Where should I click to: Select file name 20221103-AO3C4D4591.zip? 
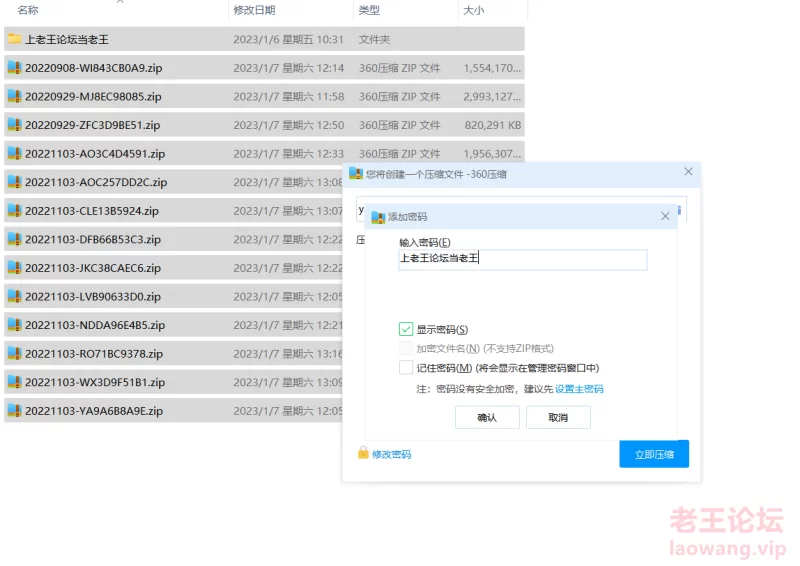[x=95, y=154]
